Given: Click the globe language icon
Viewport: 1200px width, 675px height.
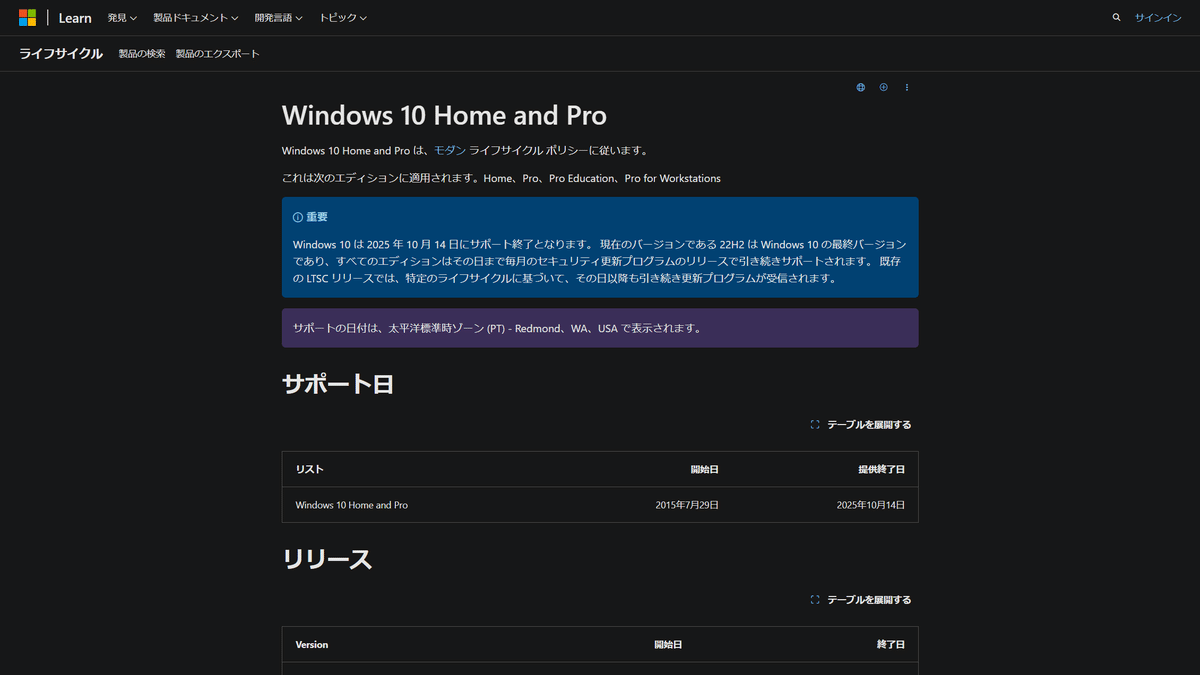Looking at the screenshot, I should 860,87.
